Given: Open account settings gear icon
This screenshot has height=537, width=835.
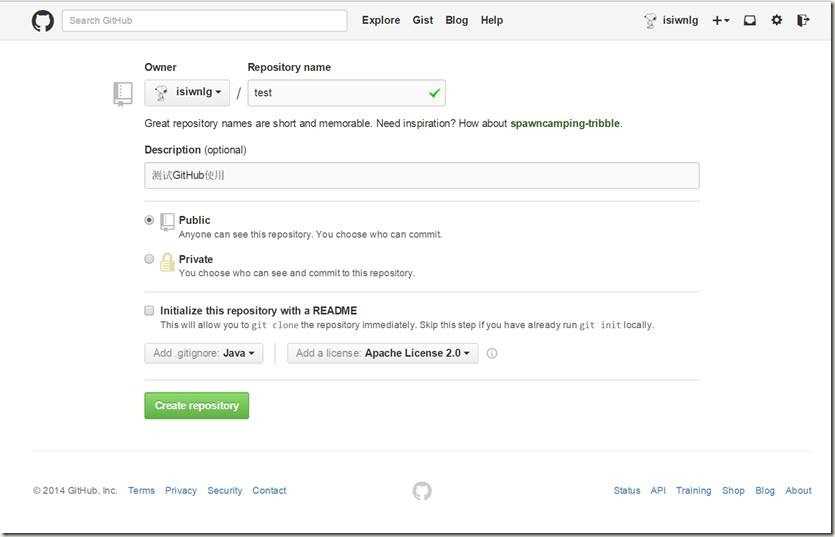Looking at the screenshot, I should point(777,20).
